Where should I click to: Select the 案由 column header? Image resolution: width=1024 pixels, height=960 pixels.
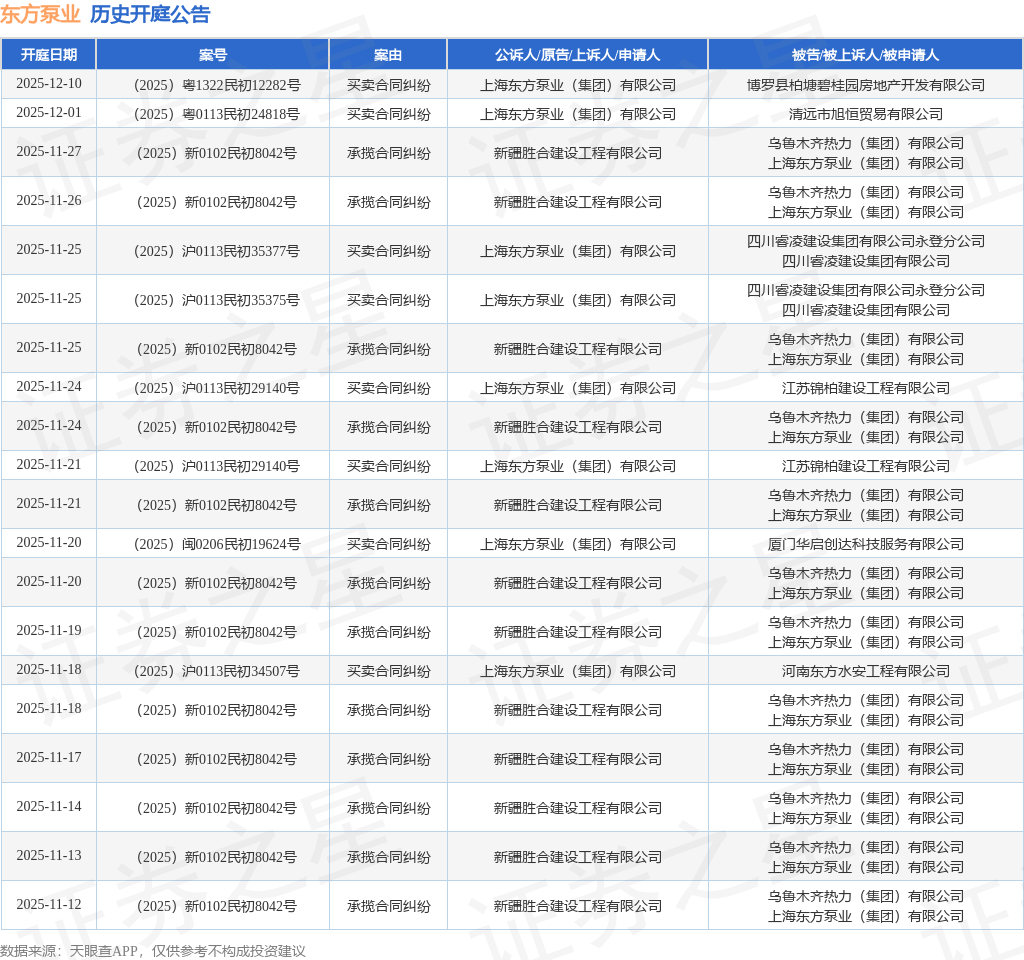[388, 55]
